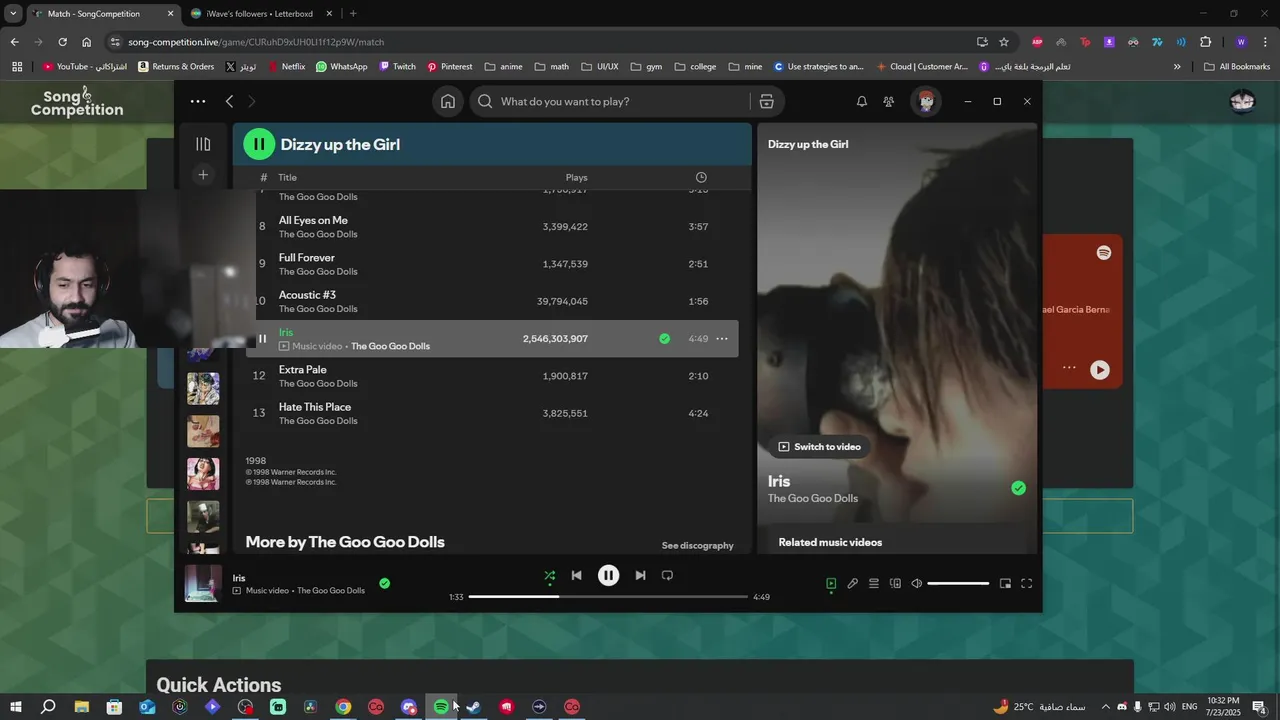1280x720 pixels.
Task: Open the All Bookmarks folder
Action: pos(1237,67)
